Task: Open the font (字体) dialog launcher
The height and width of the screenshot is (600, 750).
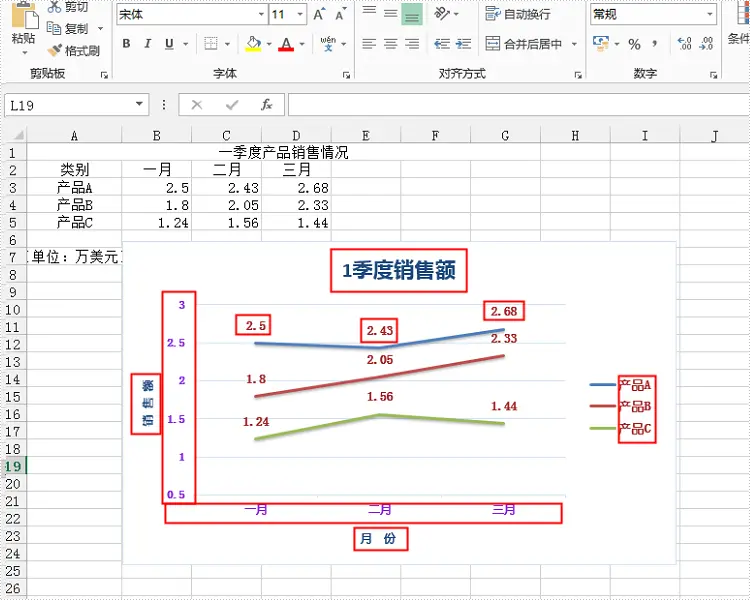Action: 347,75
